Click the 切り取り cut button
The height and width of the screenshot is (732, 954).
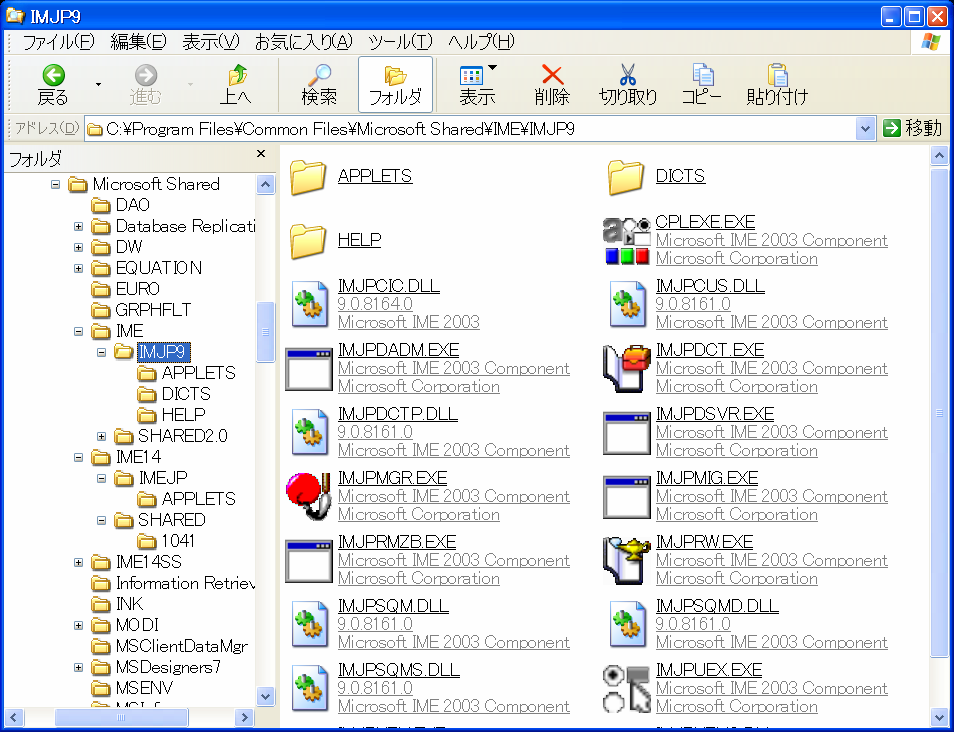coord(628,85)
